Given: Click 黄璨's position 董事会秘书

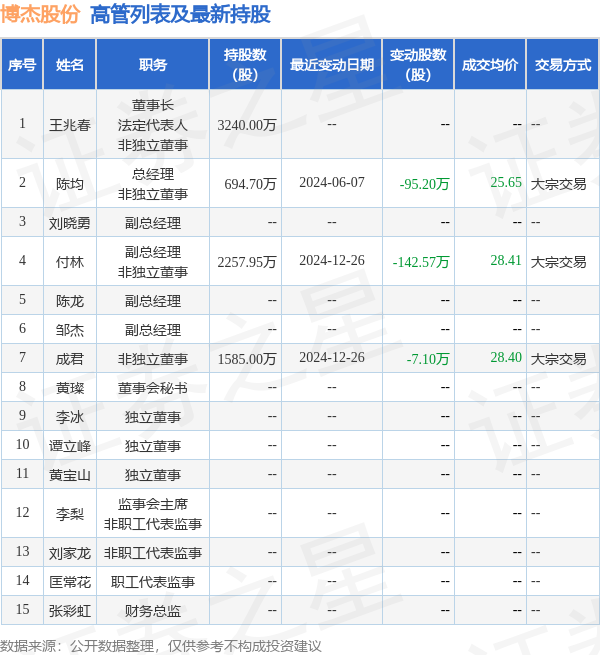Looking at the screenshot, I should pyautogui.click(x=153, y=388).
